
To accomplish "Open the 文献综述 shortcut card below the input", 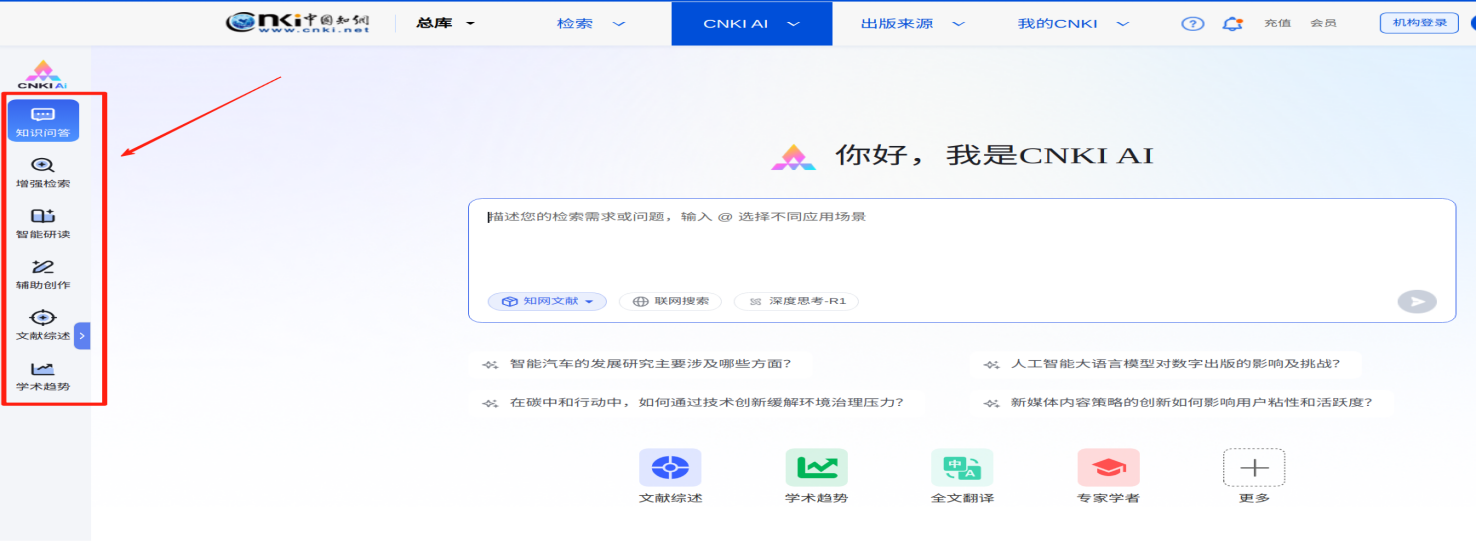I will 670,477.
